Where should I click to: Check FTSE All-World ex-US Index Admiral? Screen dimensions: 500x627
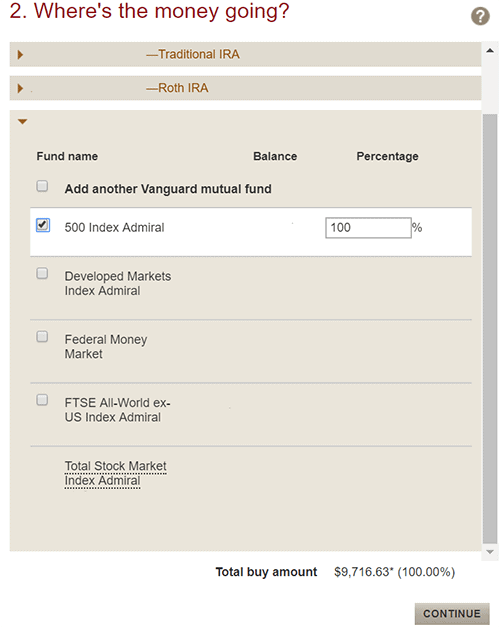click(42, 400)
